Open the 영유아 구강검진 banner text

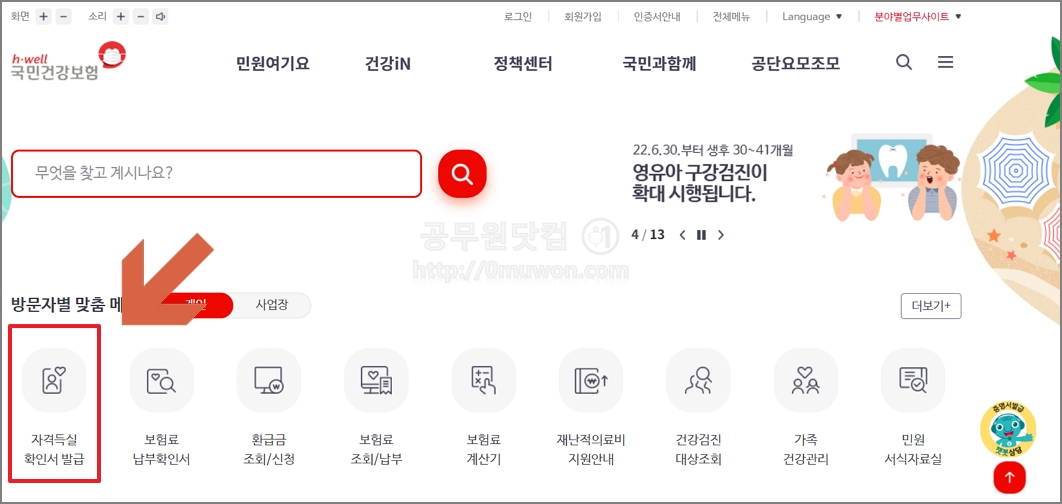click(700, 183)
